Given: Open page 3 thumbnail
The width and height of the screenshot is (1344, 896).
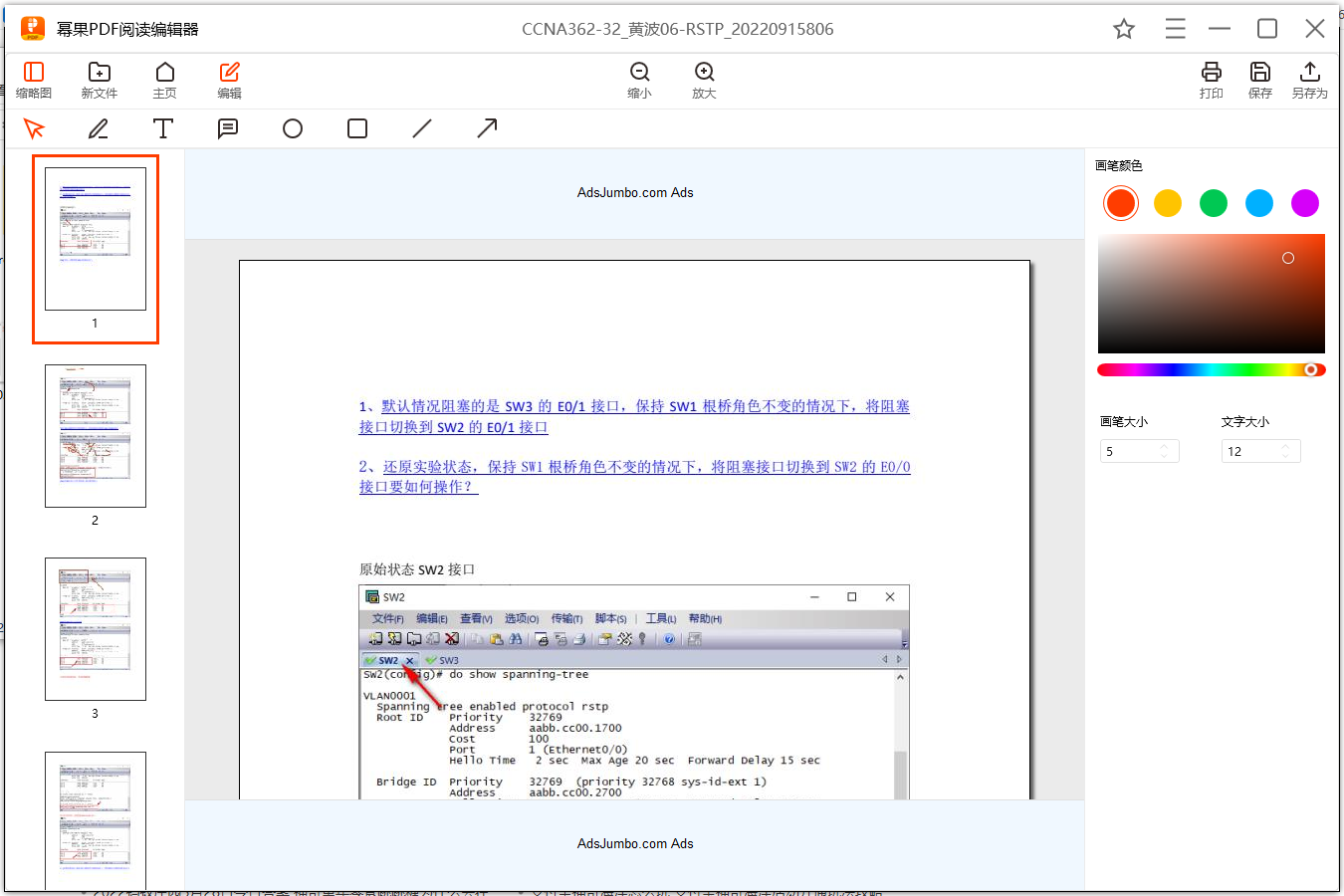Looking at the screenshot, I should 96,629.
